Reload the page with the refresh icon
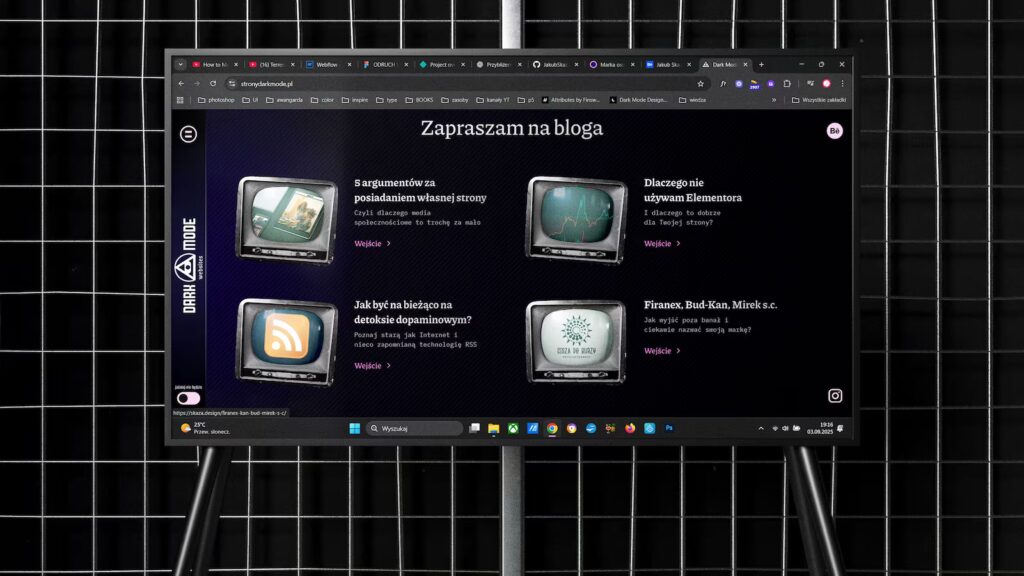 click(213, 84)
